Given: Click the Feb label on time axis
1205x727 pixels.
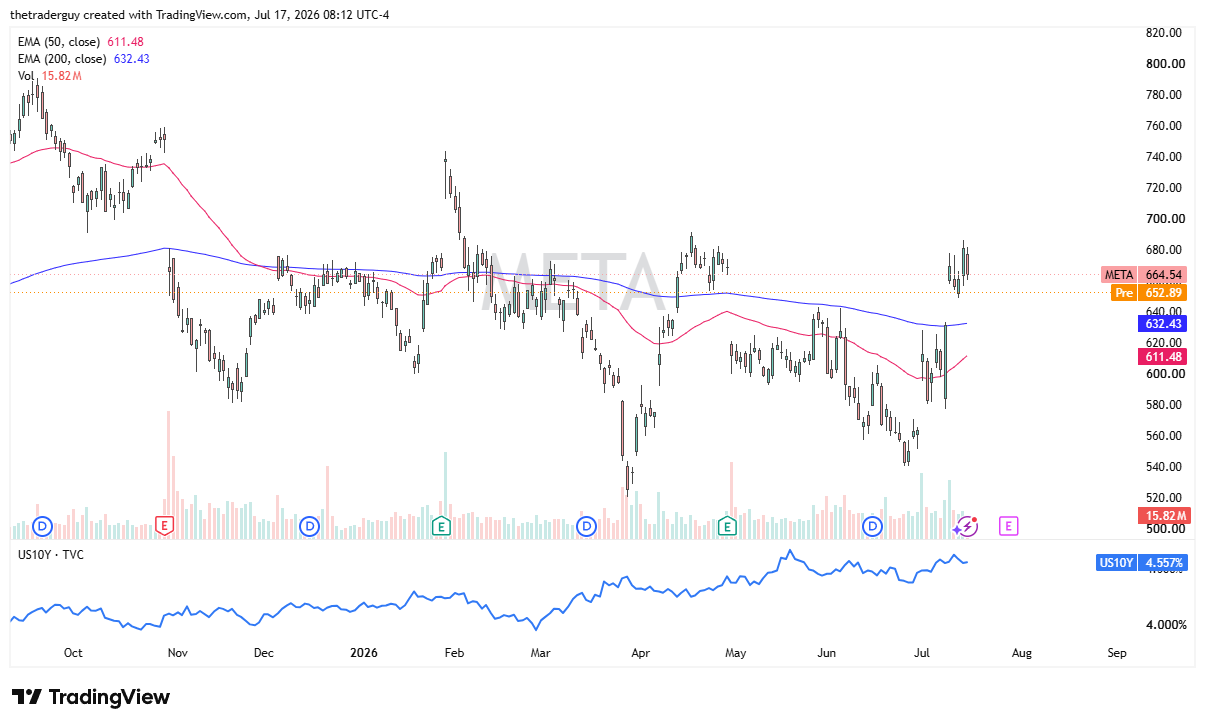Looking at the screenshot, I should pyautogui.click(x=454, y=653).
